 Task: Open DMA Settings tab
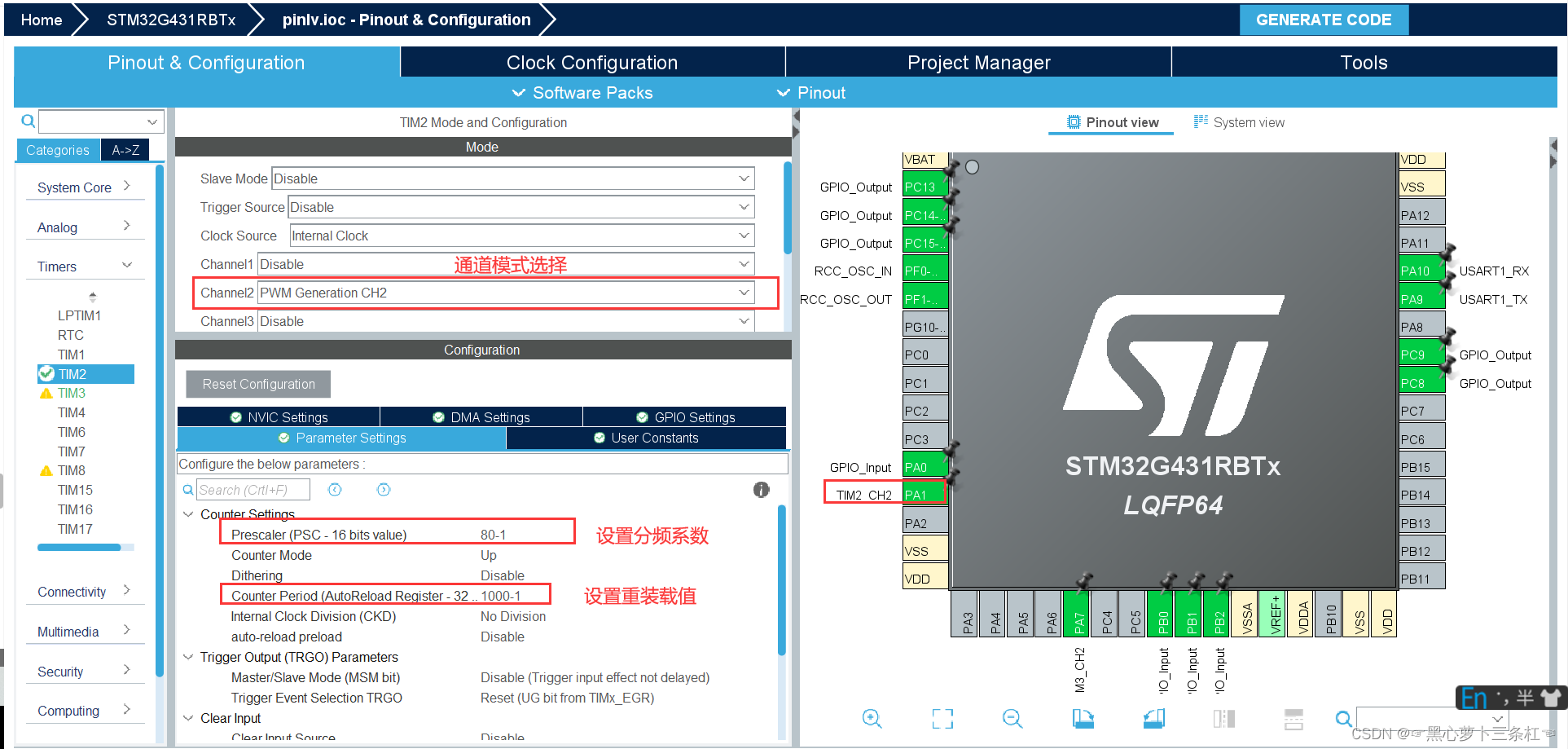[x=481, y=417]
